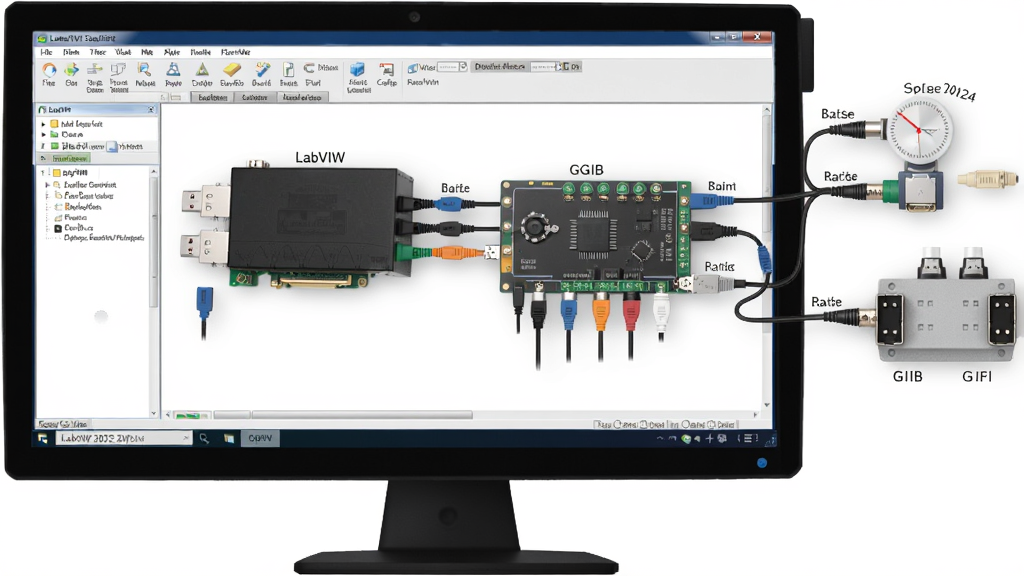The width and height of the screenshot is (1024, 576).
Task: Select the yellow eraser block toolbar icon
Action: point(231,69)
